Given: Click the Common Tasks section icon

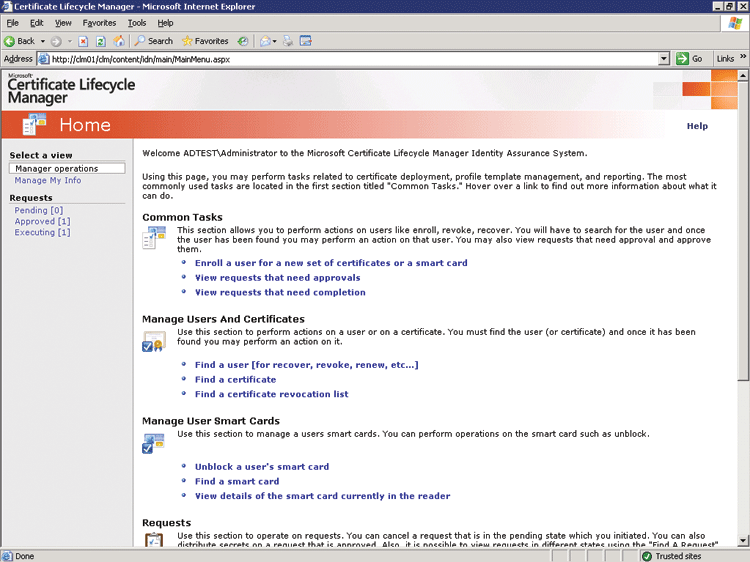Looking at the screenshot, I should pos(154,238).
